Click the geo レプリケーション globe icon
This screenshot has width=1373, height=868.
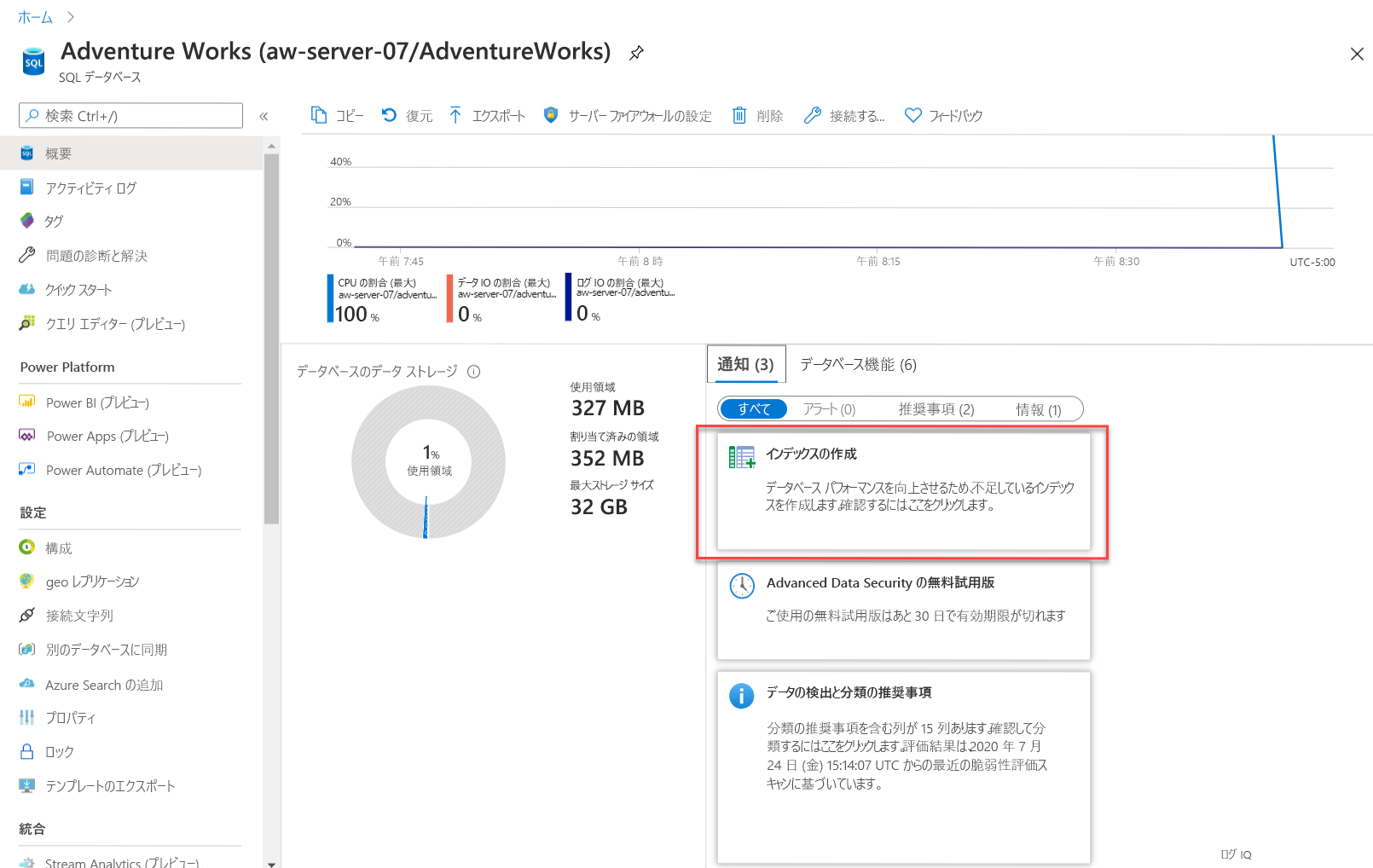coord(27,582)
